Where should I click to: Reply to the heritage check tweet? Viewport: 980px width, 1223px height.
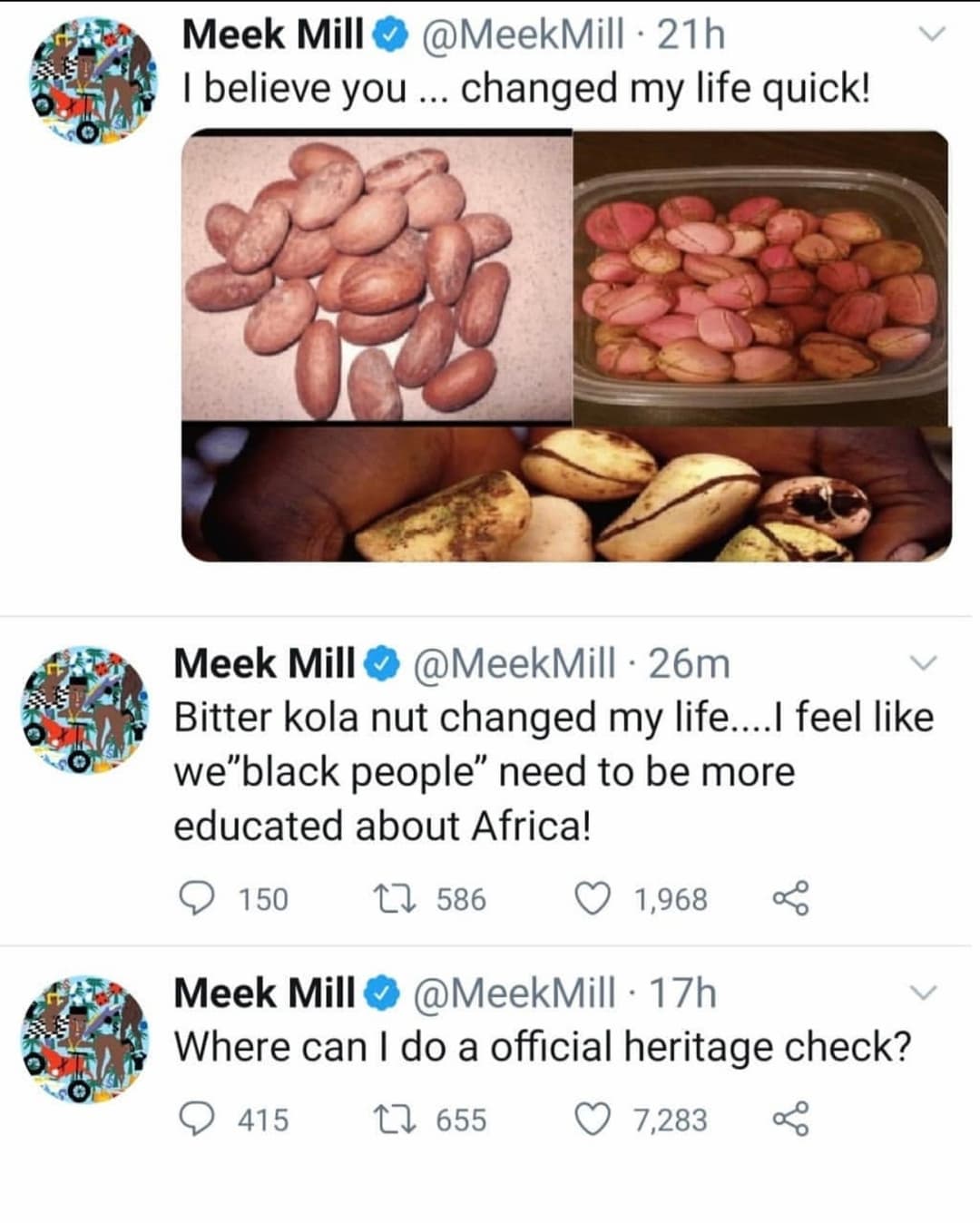pos(195,1119)
